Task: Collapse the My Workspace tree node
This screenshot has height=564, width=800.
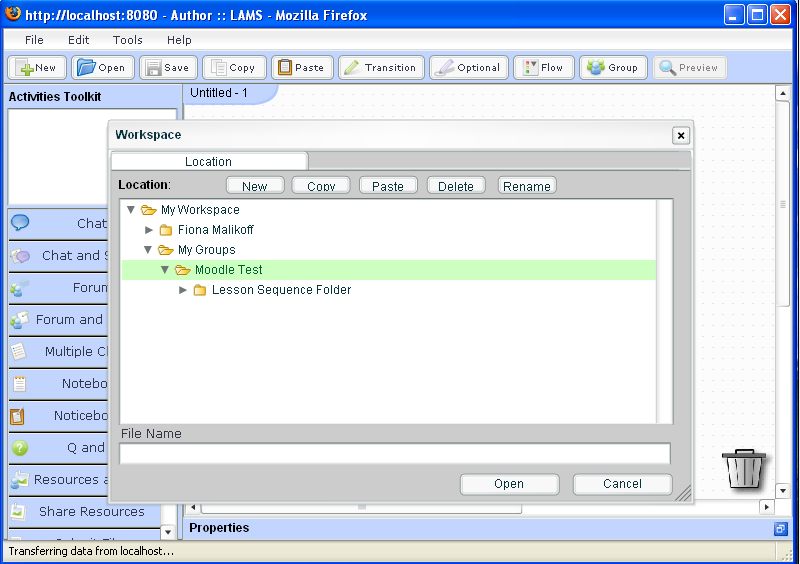Action: (x=132, y=210)
